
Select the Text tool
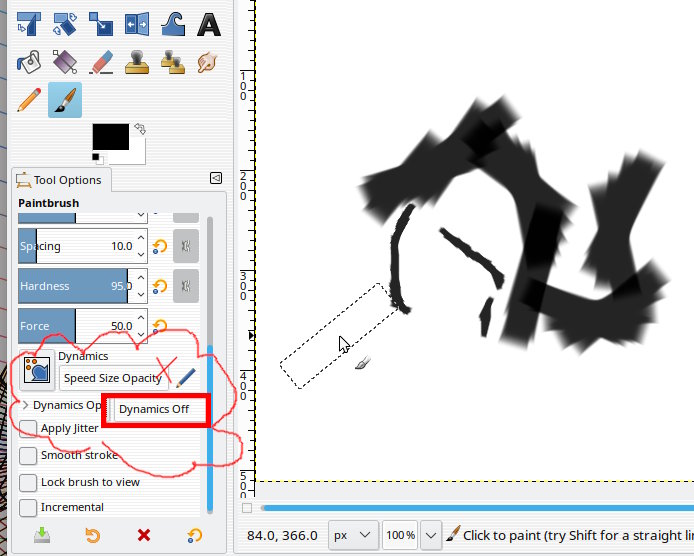pos(208,24)
